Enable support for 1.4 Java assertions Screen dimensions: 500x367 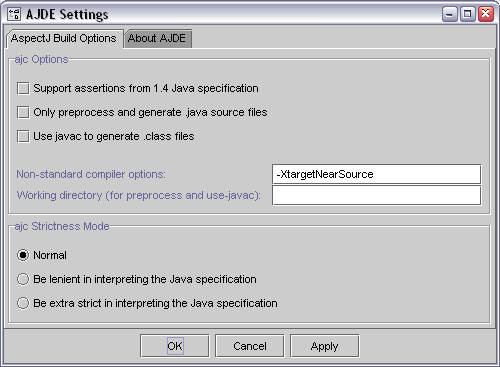(x=23, y=89)
